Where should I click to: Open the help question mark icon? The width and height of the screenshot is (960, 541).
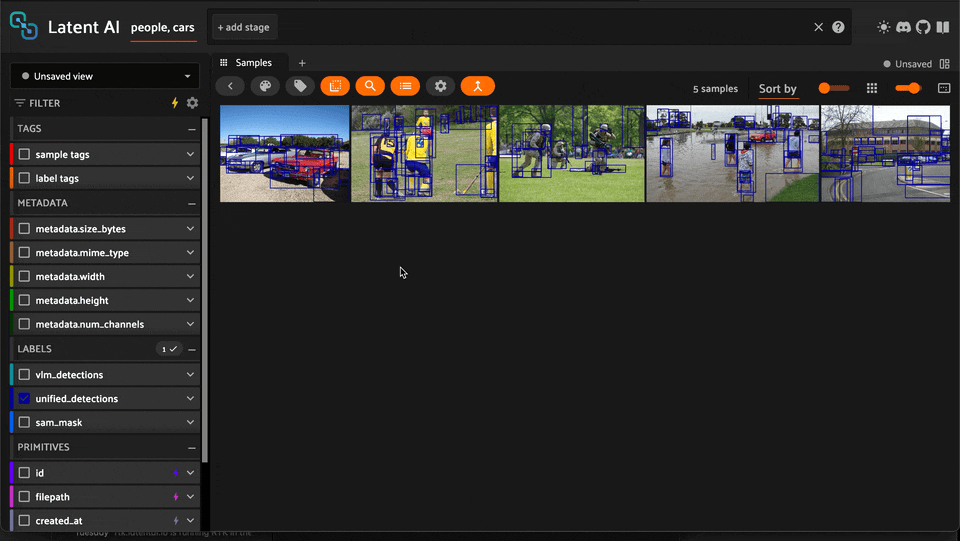[x=838, y=27]
